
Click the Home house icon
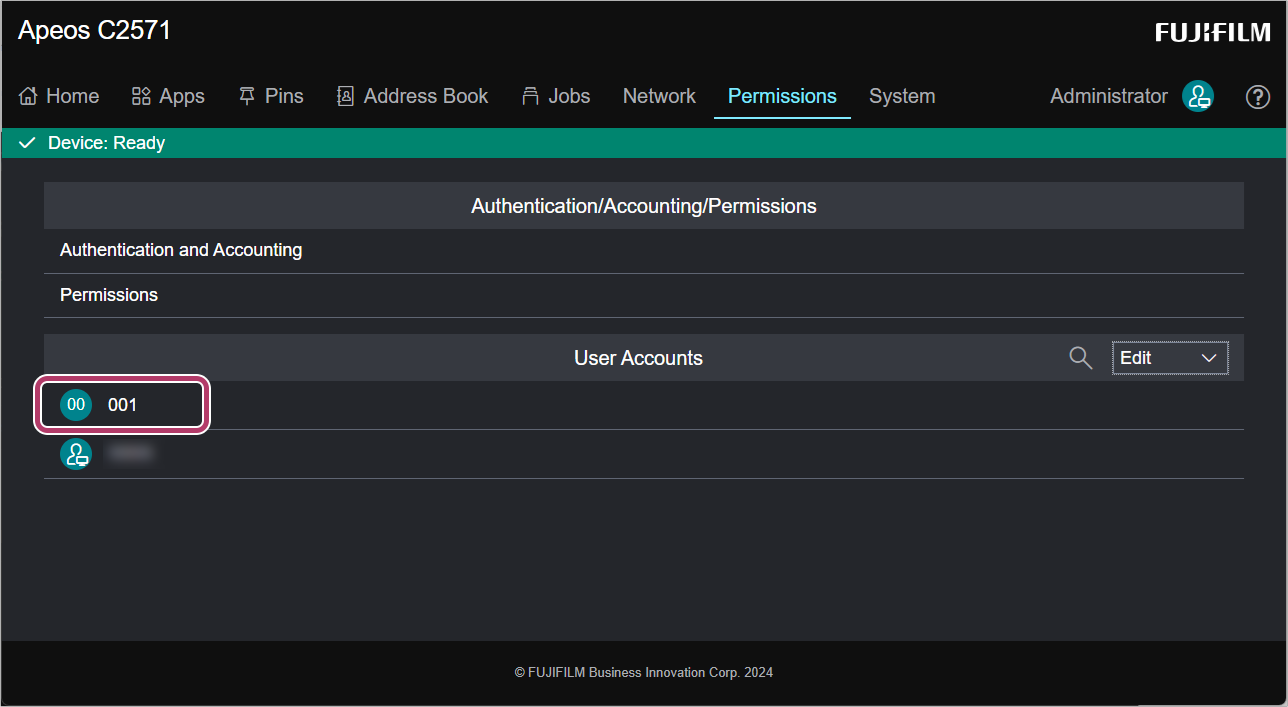click(28, 96)
